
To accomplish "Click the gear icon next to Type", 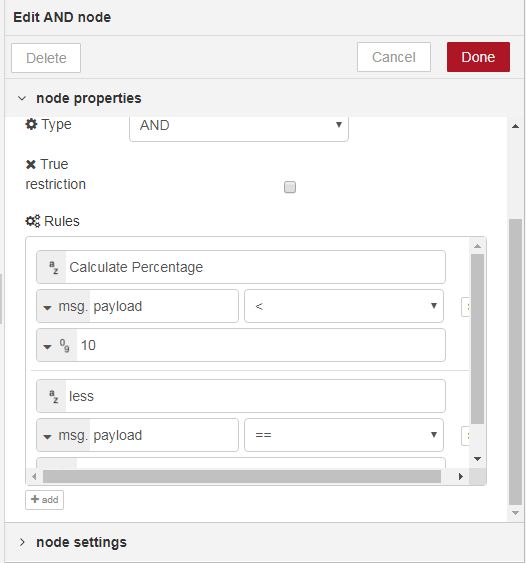I will tap(31, 124).
